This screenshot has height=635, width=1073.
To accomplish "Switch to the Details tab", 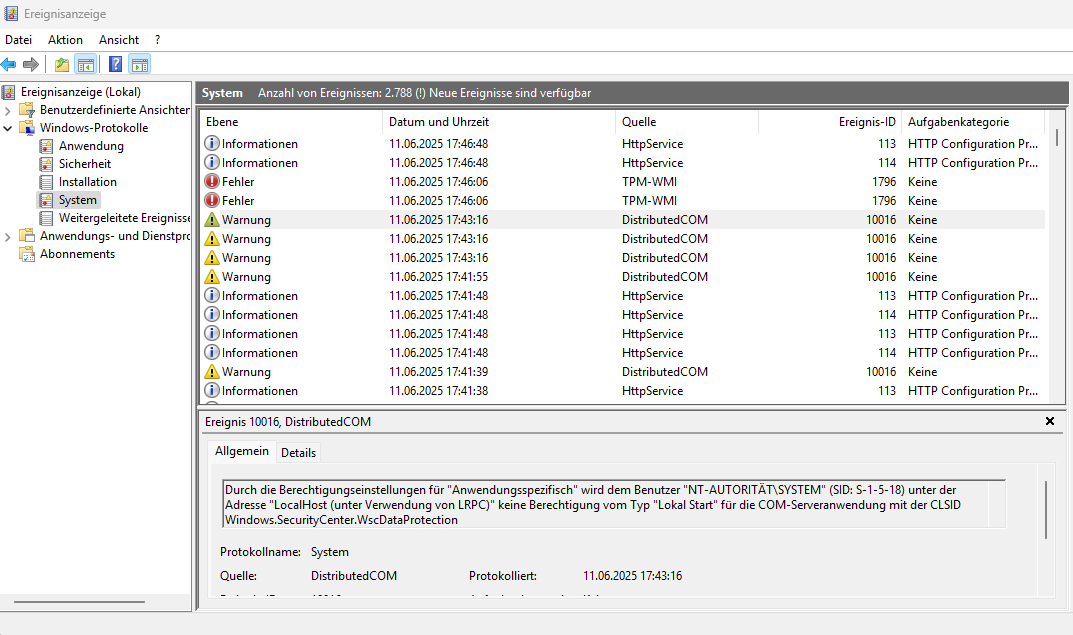I will (x=298, y=452).
